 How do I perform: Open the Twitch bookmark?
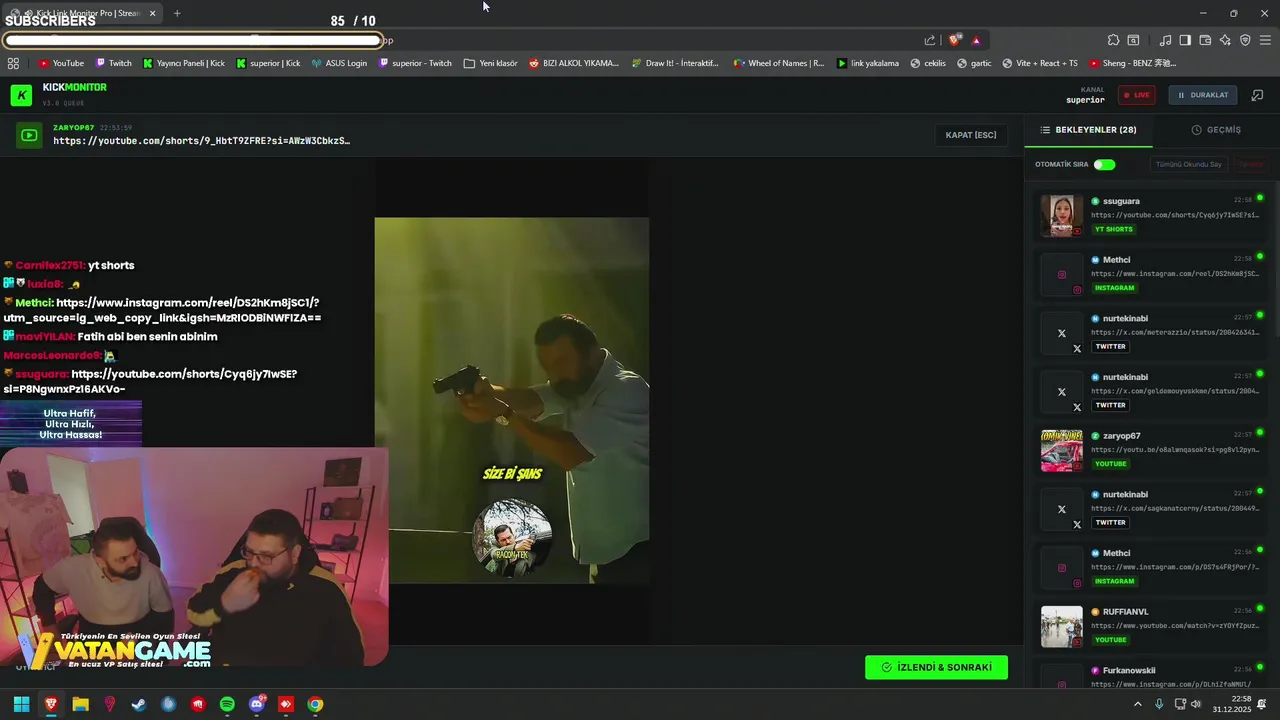tap(113, 63)
